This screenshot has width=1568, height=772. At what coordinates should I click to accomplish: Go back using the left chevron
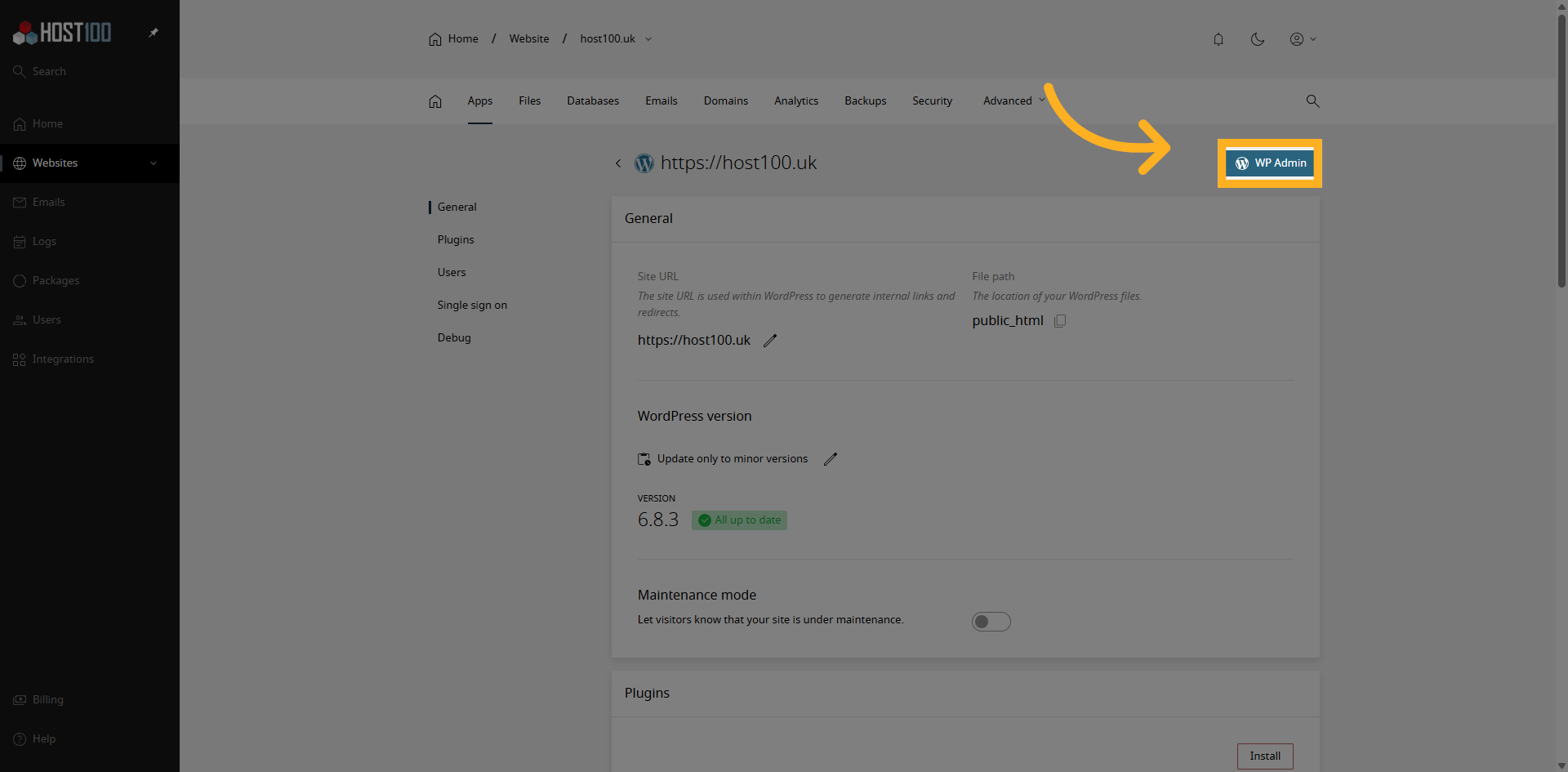(618, 163)
